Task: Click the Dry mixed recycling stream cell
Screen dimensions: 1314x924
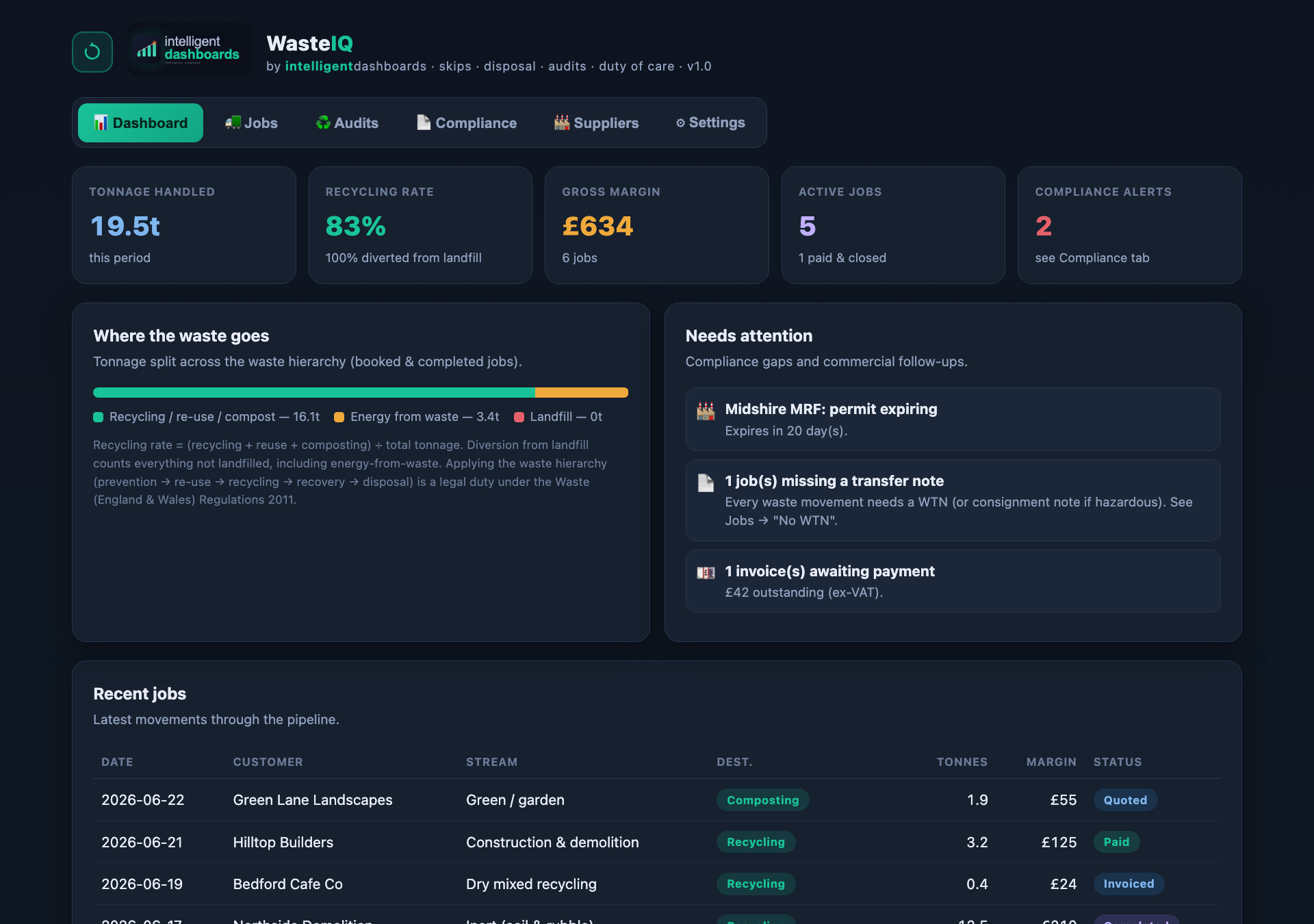Action: click(531, 884)
